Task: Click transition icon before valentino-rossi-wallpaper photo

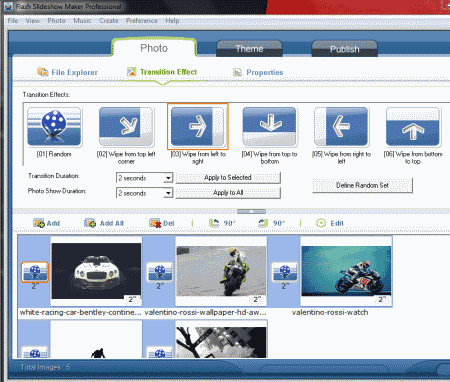Action: point(160,272)
